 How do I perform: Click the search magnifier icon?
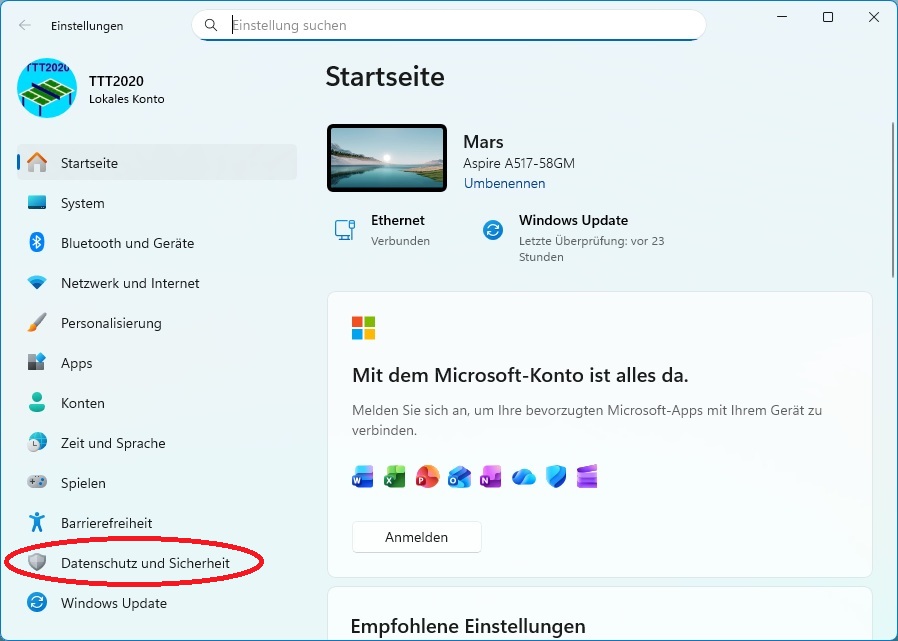click(211, 25)
